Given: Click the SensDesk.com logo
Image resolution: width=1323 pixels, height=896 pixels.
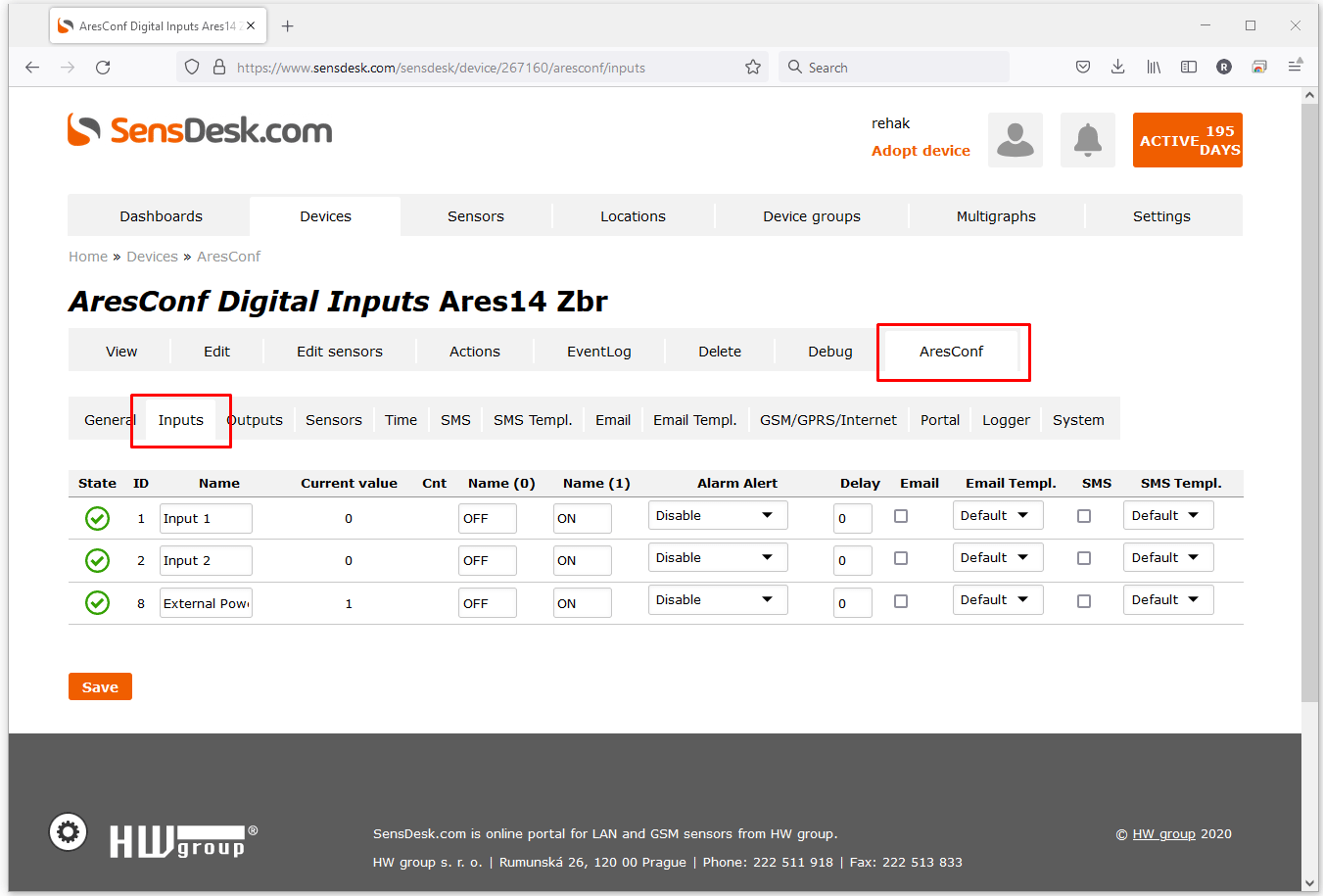Looking at the screenshot, I should [200, 130].
